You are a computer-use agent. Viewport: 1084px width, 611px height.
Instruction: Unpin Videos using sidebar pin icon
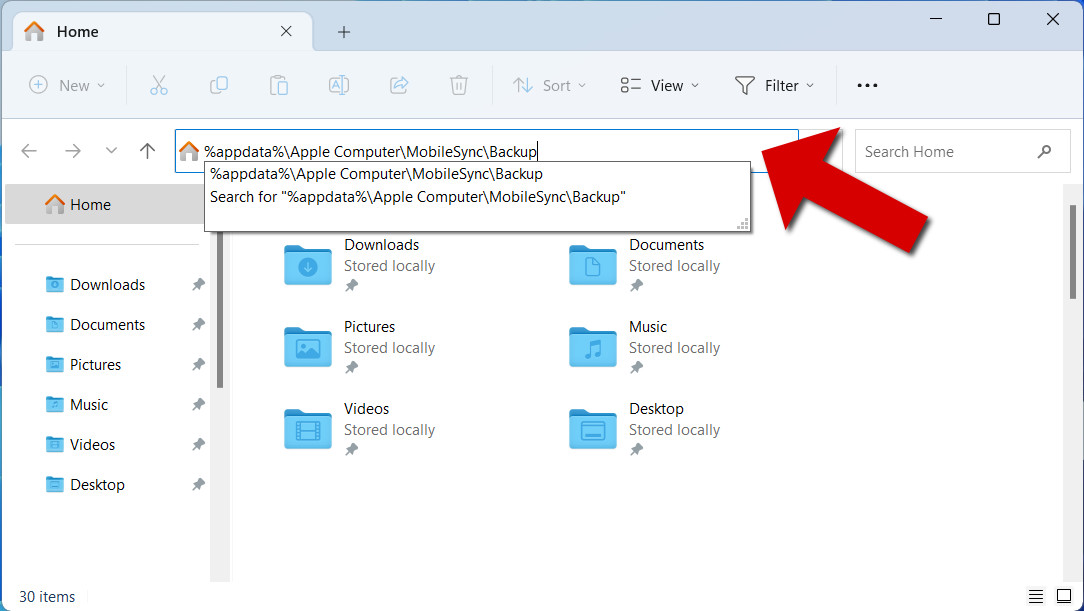click(x=198, y=444)
